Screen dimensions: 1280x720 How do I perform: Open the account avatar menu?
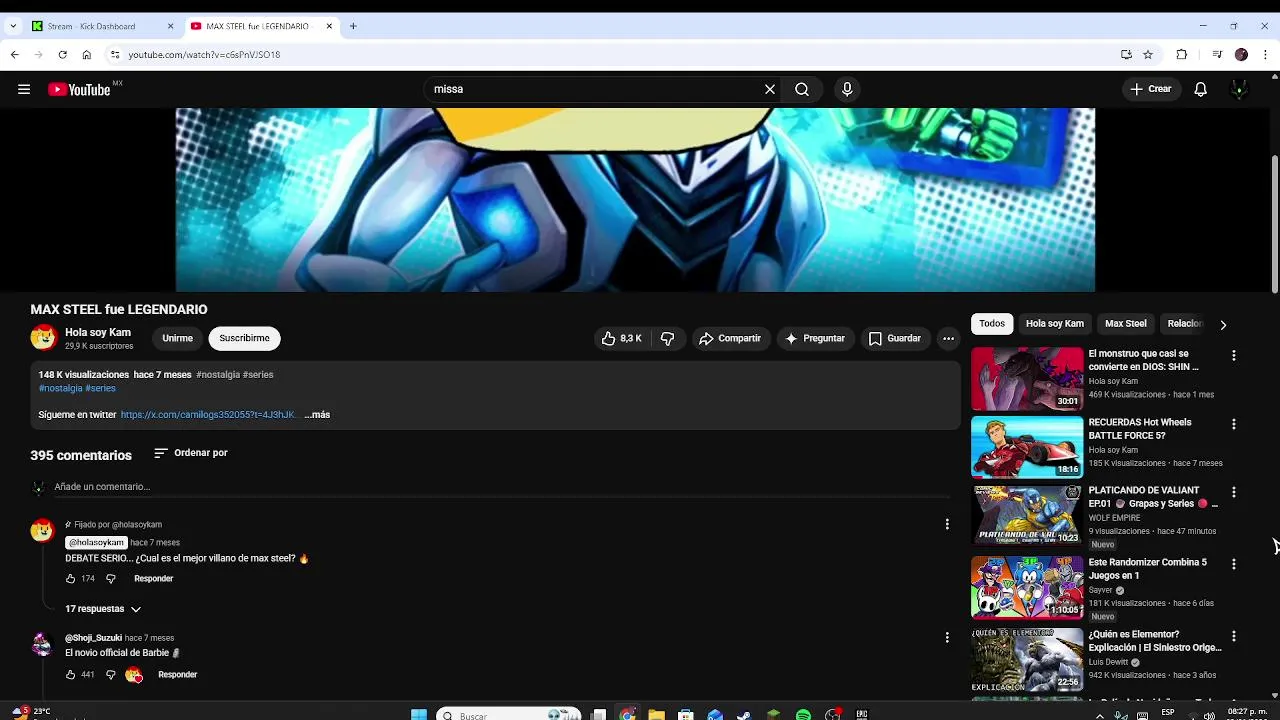(1240, 89)
